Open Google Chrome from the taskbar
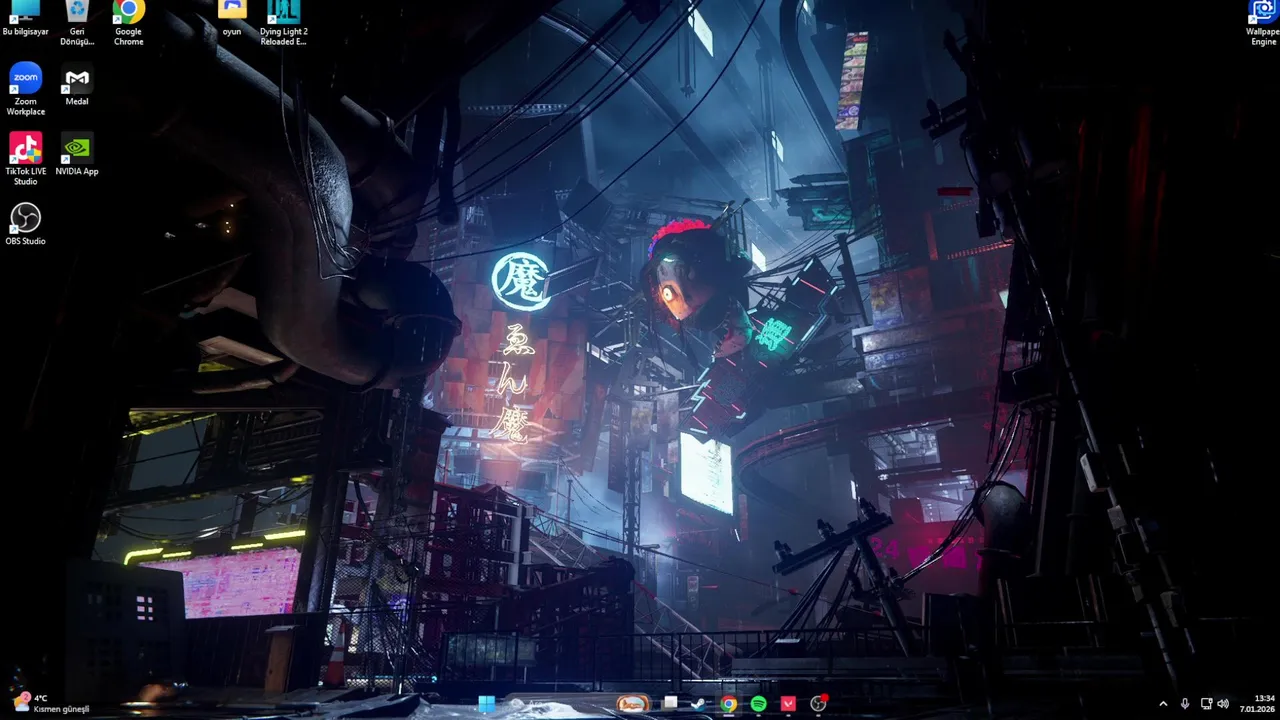Image resolution: width=1280 pixels, height=720 pixels. (x=729, y=704)
